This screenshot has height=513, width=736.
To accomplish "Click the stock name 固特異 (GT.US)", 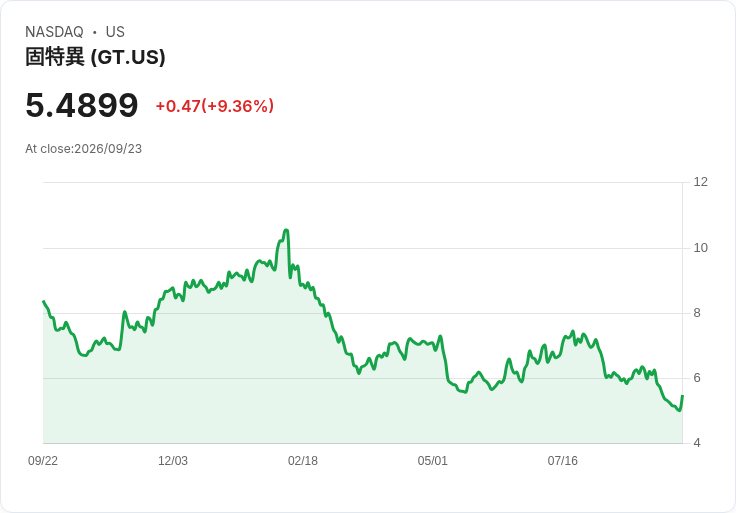I will 95,57.
